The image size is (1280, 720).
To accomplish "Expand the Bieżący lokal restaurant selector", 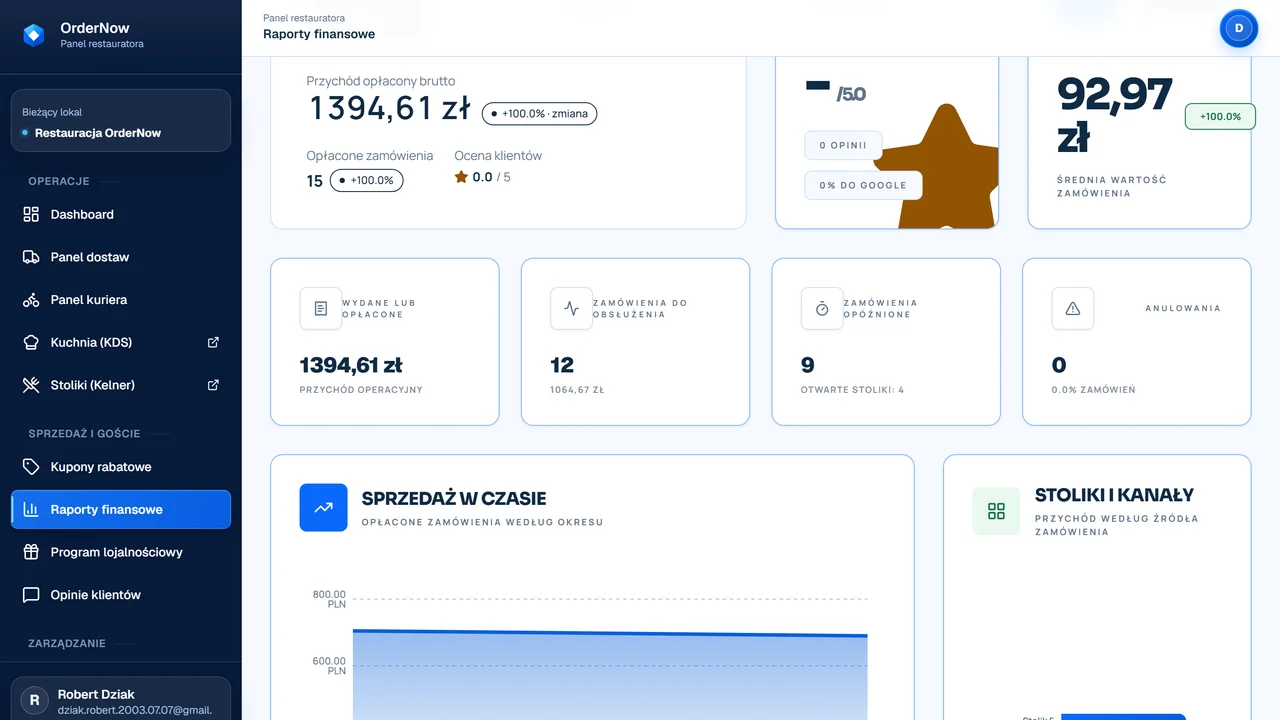I will click(x=121, y=121).
